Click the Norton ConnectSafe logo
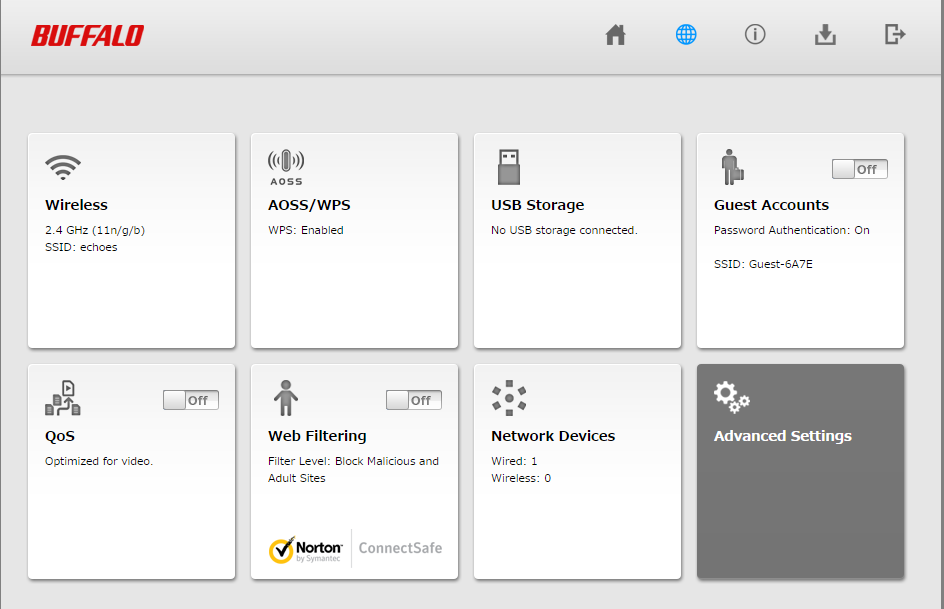The width and height of the screenshot is (944, 609). coord(355,548)
